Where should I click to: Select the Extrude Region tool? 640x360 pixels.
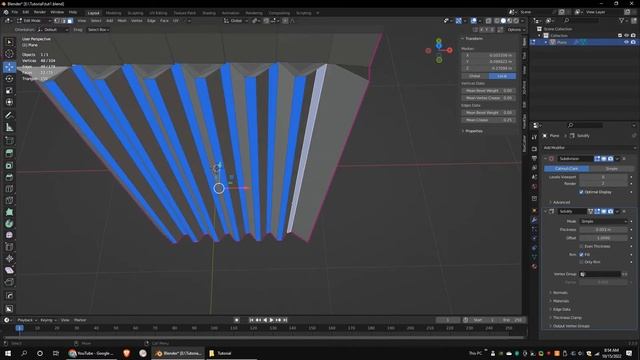pos(9,153)
